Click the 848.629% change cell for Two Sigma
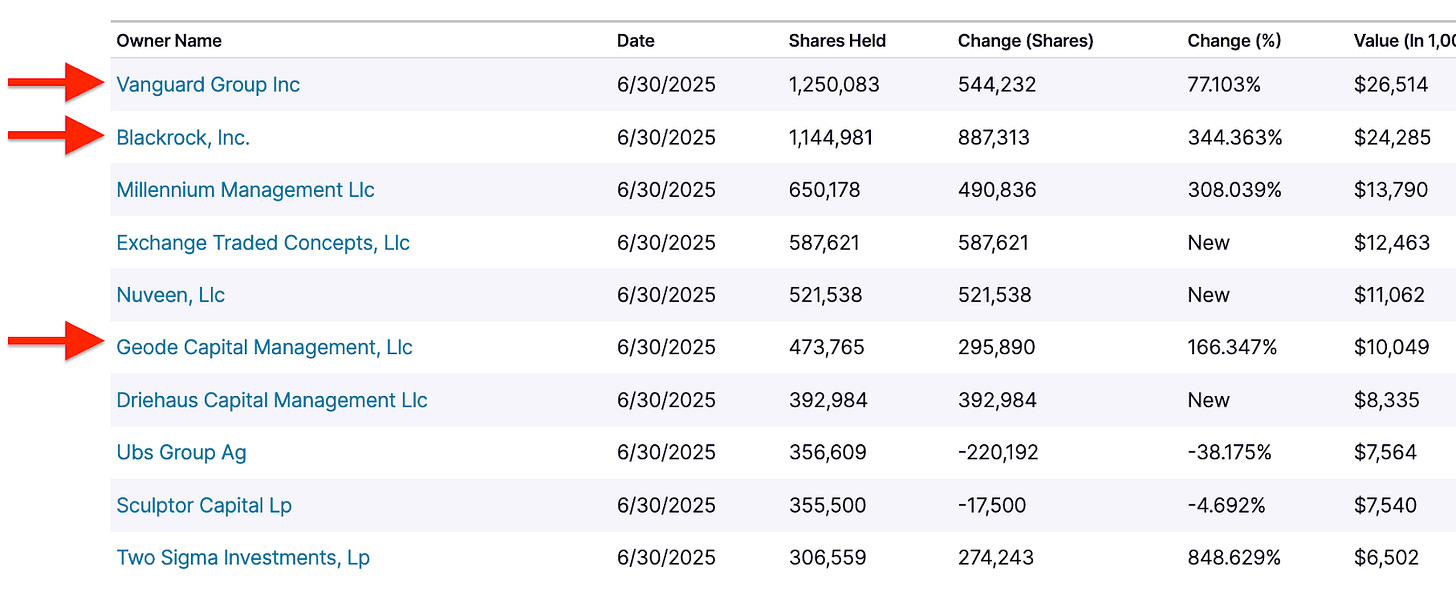 pyautogui.click(x=1234, y=558)
